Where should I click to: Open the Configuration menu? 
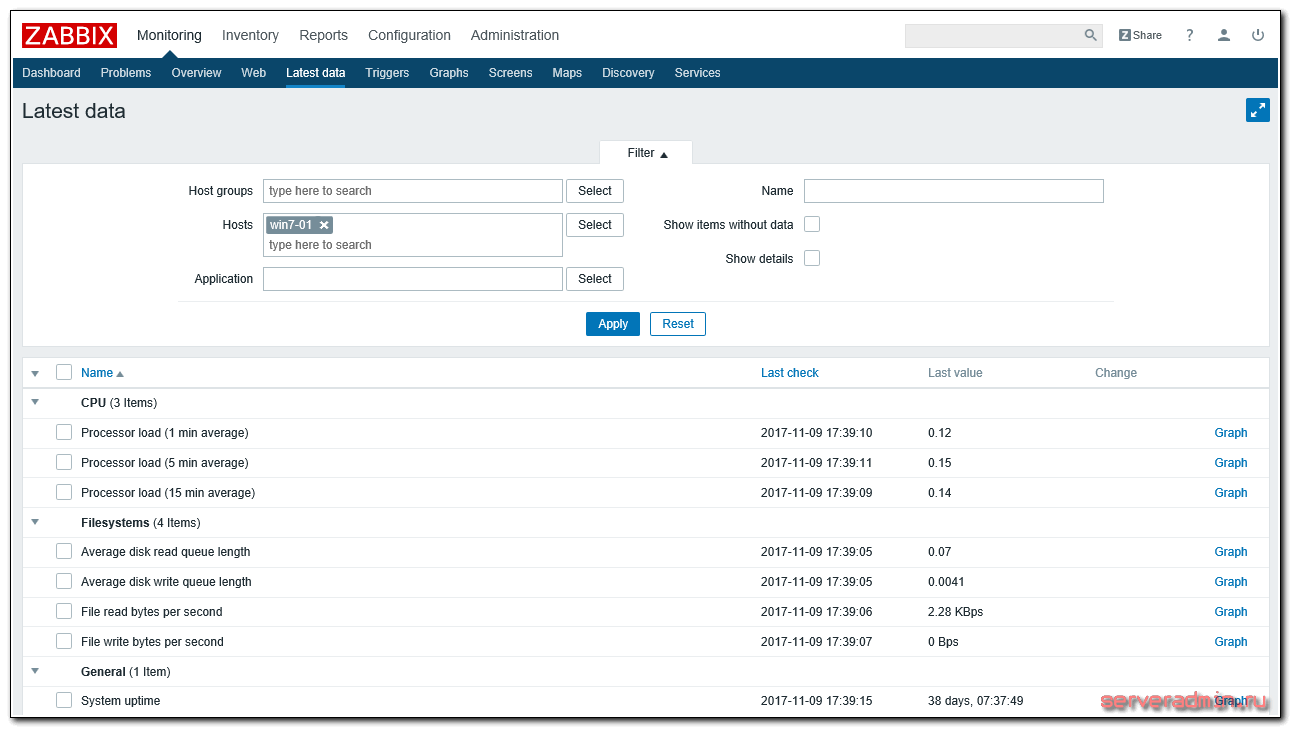[409, 35]
